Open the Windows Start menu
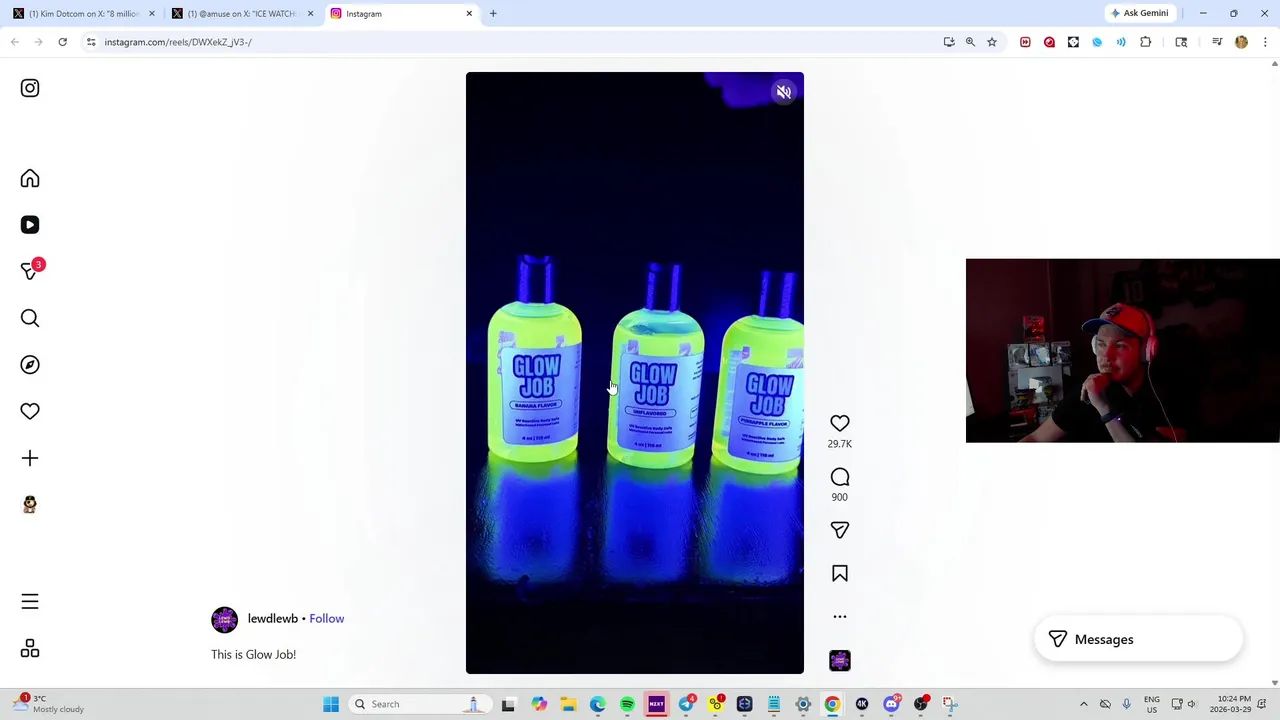1280x720 pixels. [331, 704]
